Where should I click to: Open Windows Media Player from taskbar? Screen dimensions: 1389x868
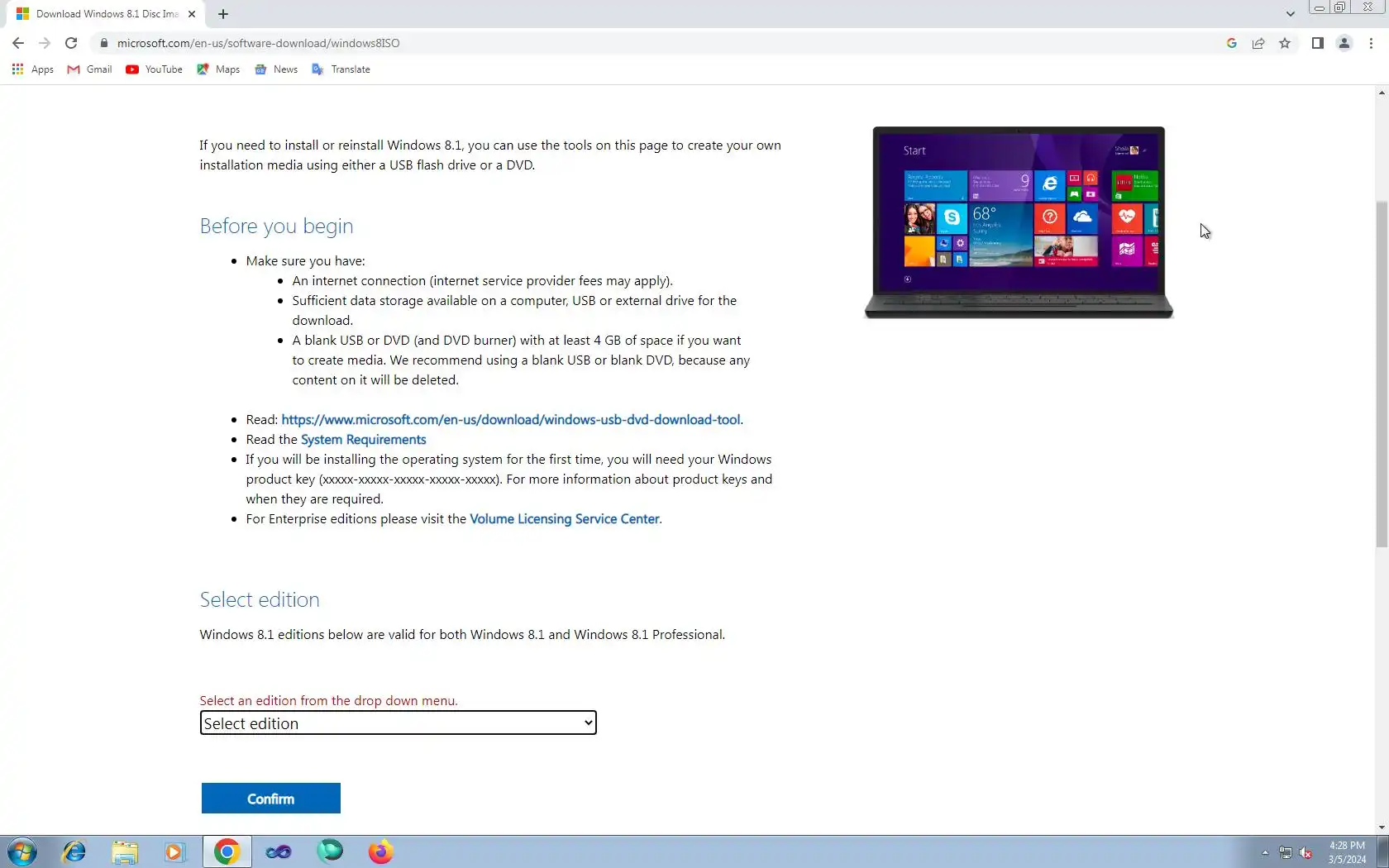(175, 851)
